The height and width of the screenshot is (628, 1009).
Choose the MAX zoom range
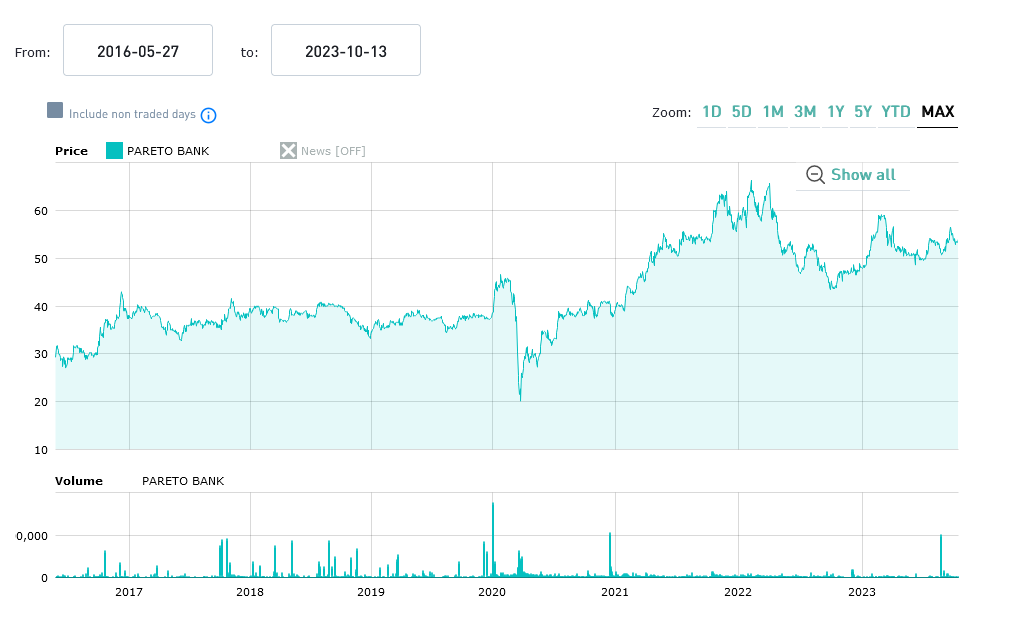[938, 112]
